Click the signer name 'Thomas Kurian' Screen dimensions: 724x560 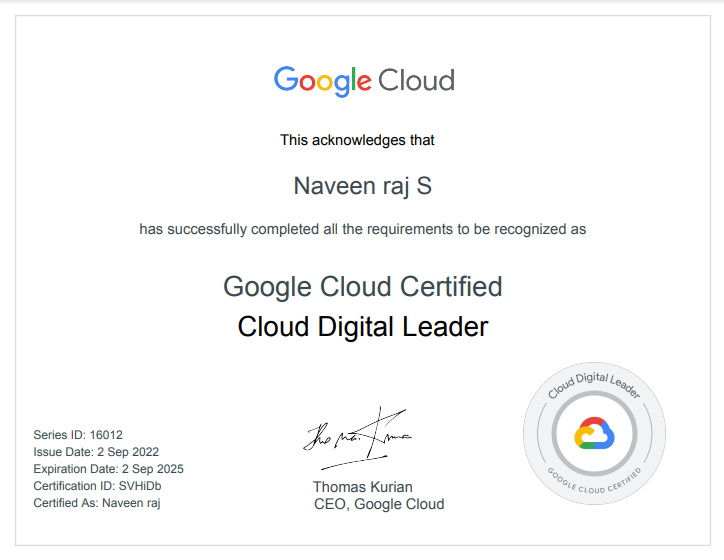click(362, 487)
